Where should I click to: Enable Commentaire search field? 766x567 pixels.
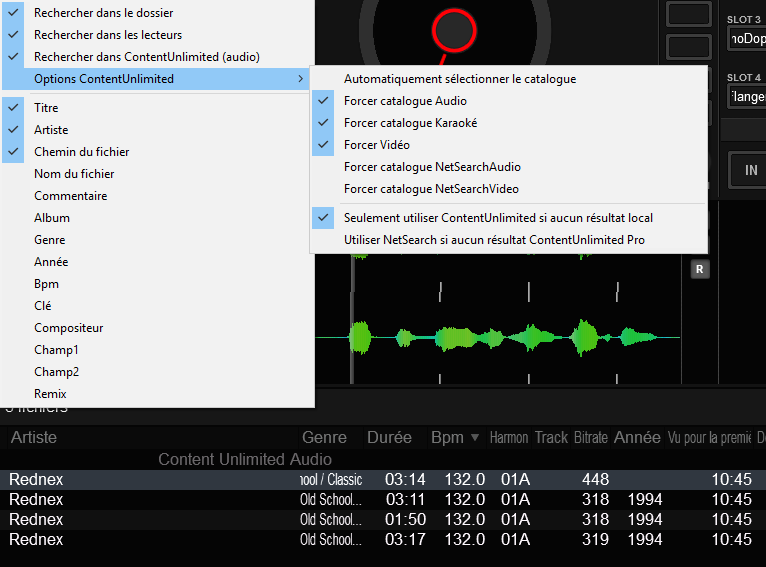pos(157,195)
